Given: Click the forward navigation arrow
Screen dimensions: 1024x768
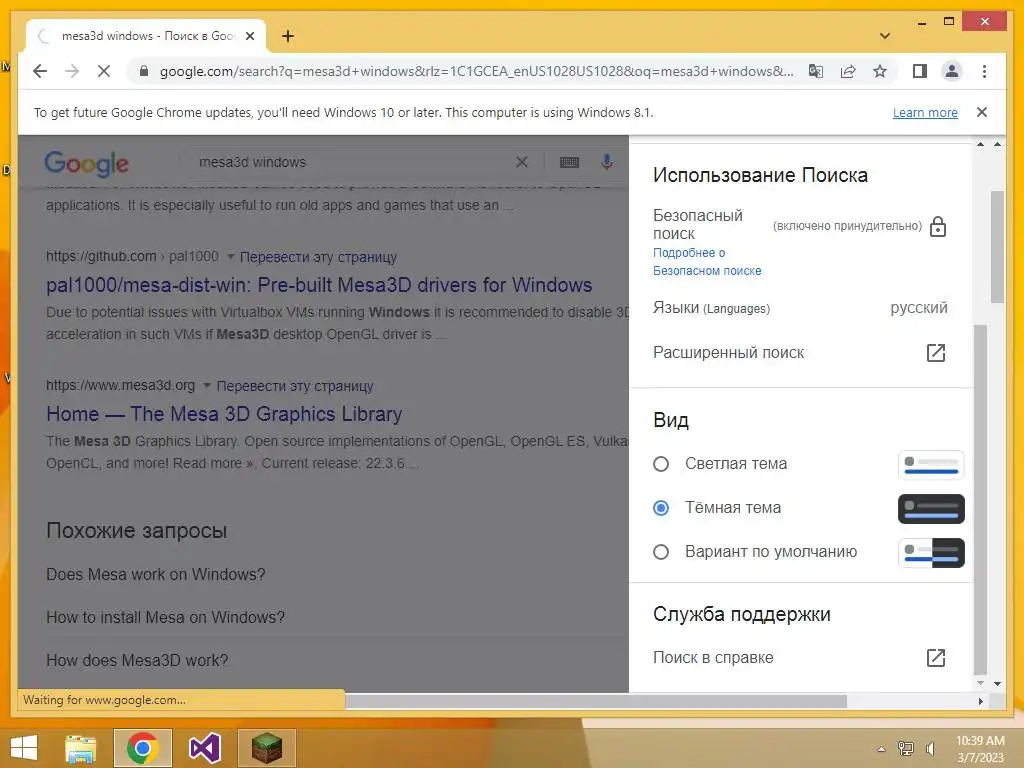Looking at the screenshot, I should [x=72, y=71].
